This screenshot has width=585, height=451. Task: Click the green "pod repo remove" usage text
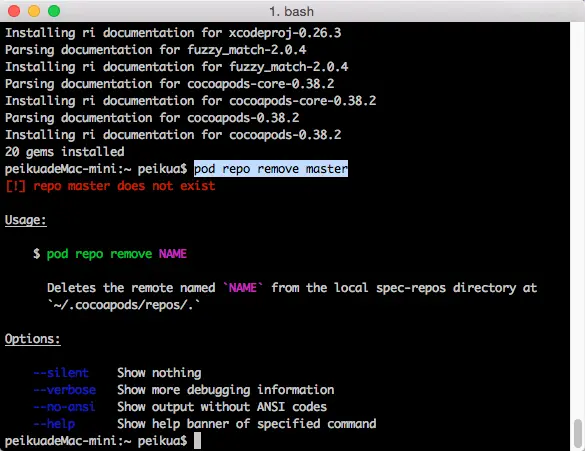[99, 254]
